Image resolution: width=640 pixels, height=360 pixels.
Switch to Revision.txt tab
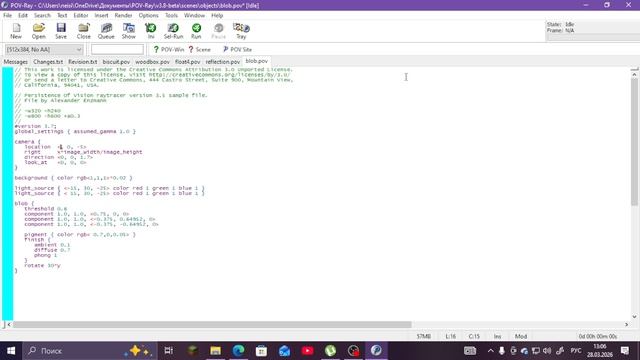tap(83, 62)
